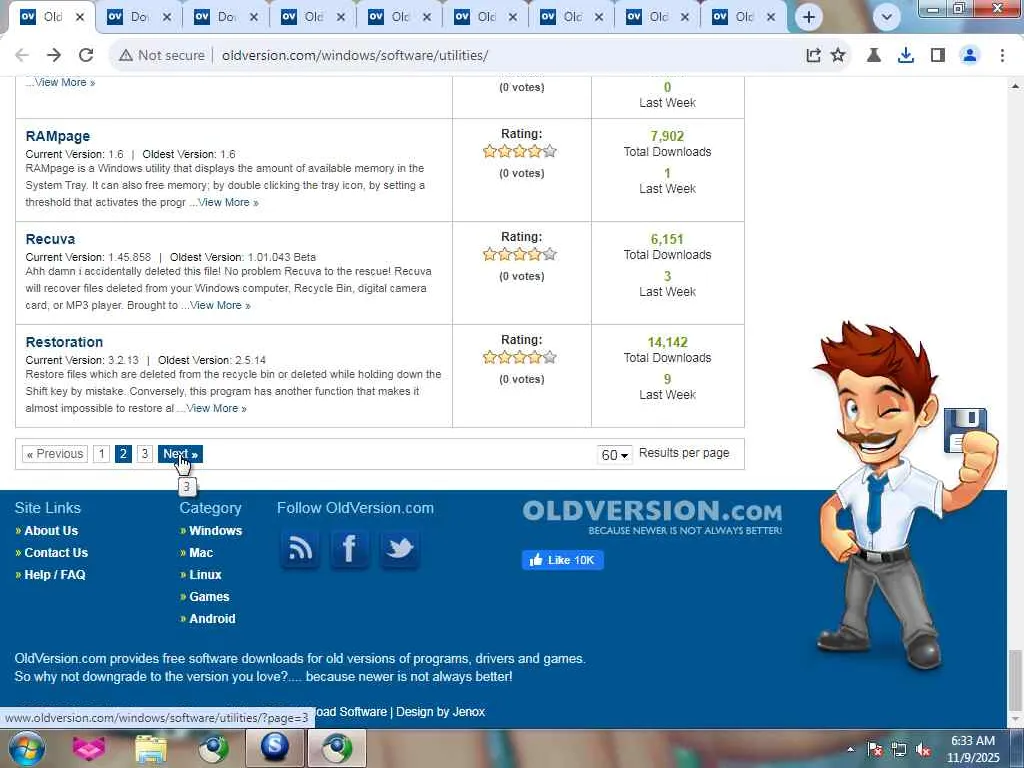Open pink app icon in taskbar
Image resolution: width=1024 pixels, height=768 pixels.
(89, 748)
